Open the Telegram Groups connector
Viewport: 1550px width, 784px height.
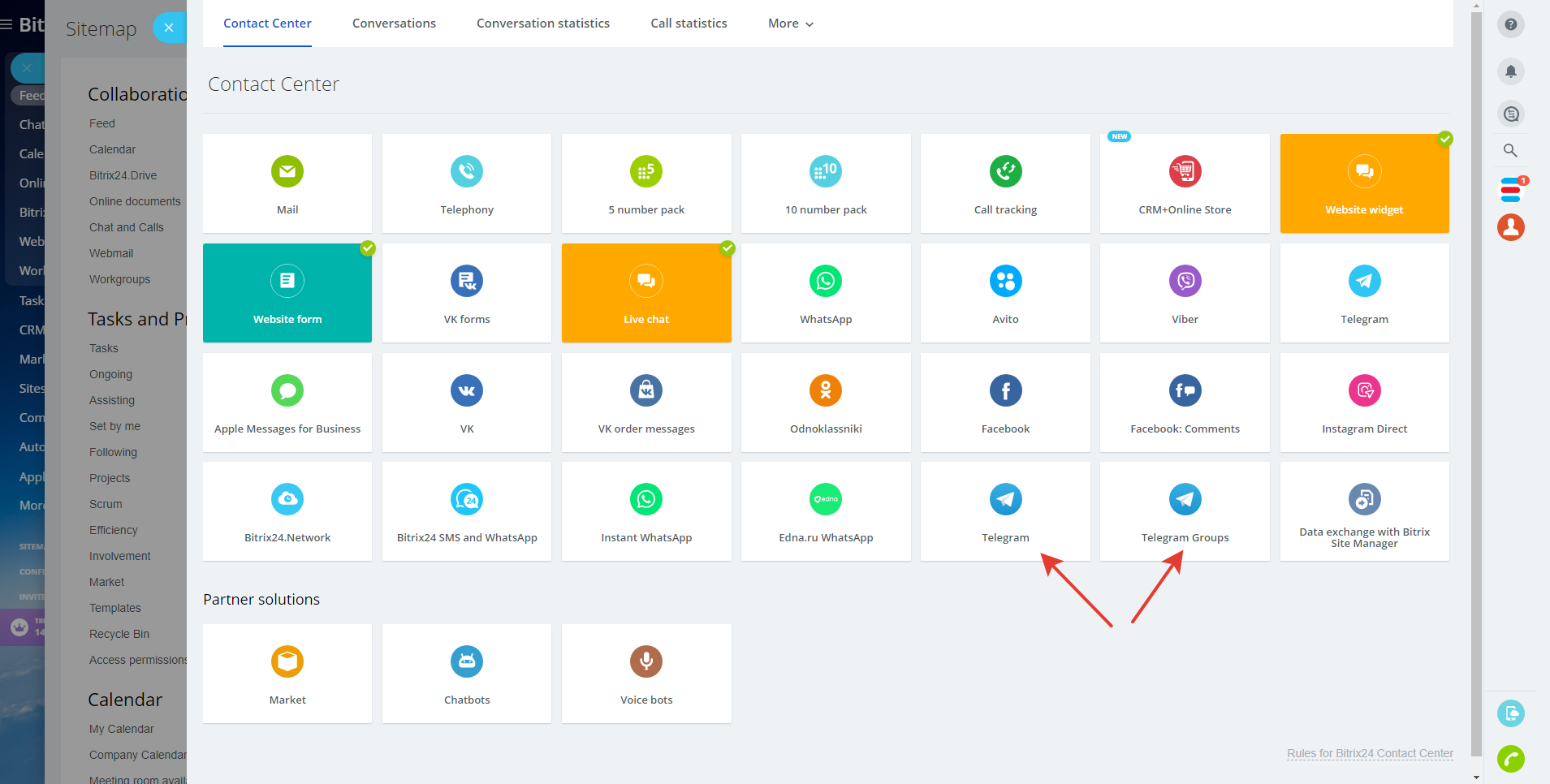click(x=1185, y=511)
